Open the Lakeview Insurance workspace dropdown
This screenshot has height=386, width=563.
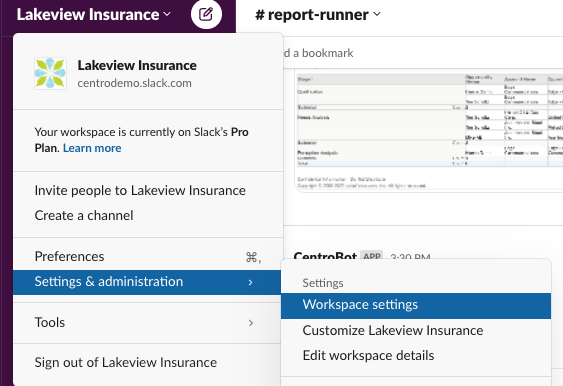click(93, 14)
